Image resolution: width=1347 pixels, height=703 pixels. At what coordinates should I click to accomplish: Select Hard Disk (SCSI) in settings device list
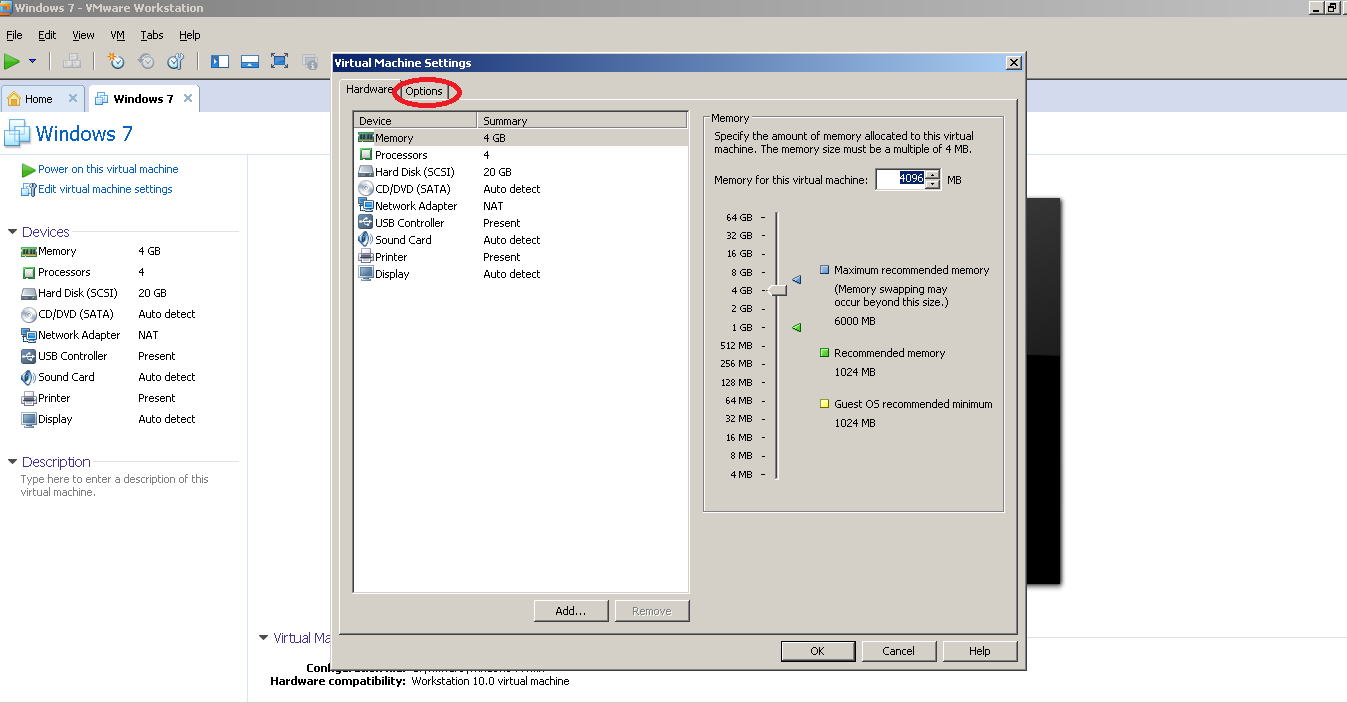click(x=521, y=172)
